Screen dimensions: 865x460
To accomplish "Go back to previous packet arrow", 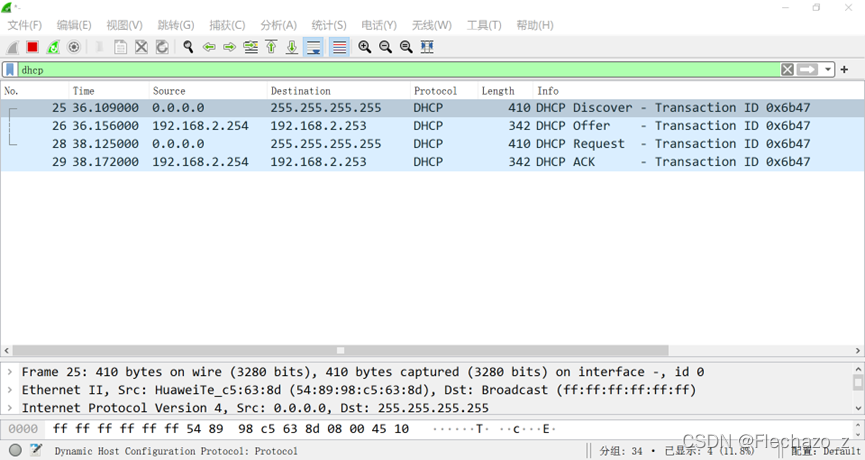I will (x=209, y=47).
